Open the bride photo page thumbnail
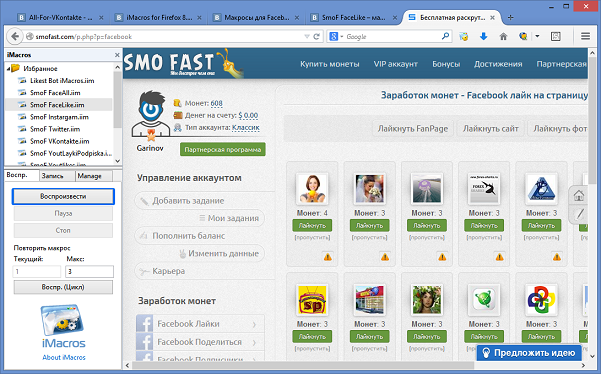 [x=369, y=189]
